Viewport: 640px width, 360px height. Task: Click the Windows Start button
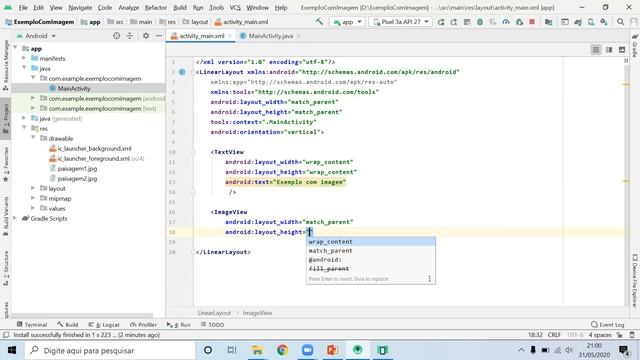coord(12,350)
